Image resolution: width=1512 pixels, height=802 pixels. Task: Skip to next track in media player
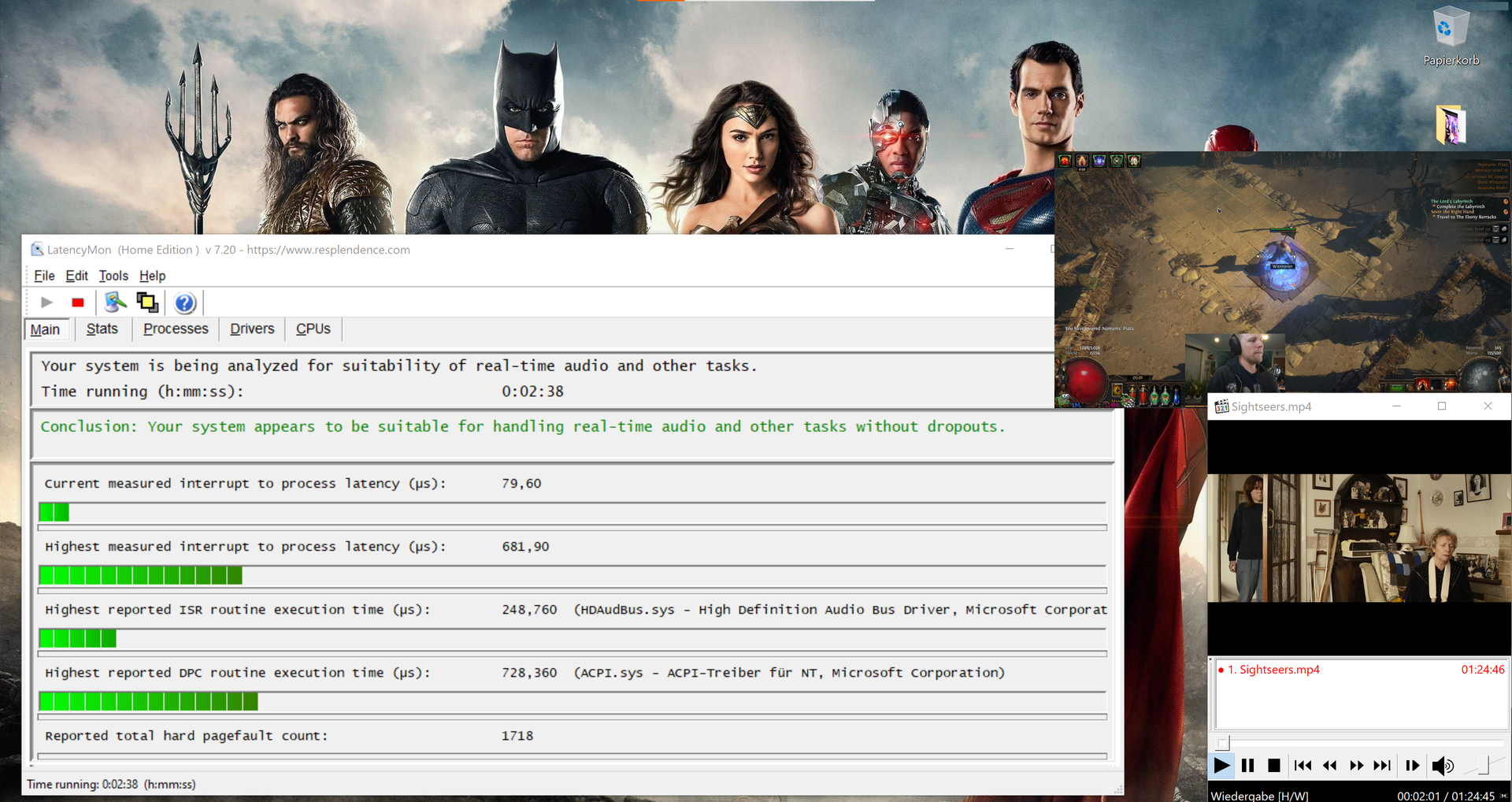1382,765
